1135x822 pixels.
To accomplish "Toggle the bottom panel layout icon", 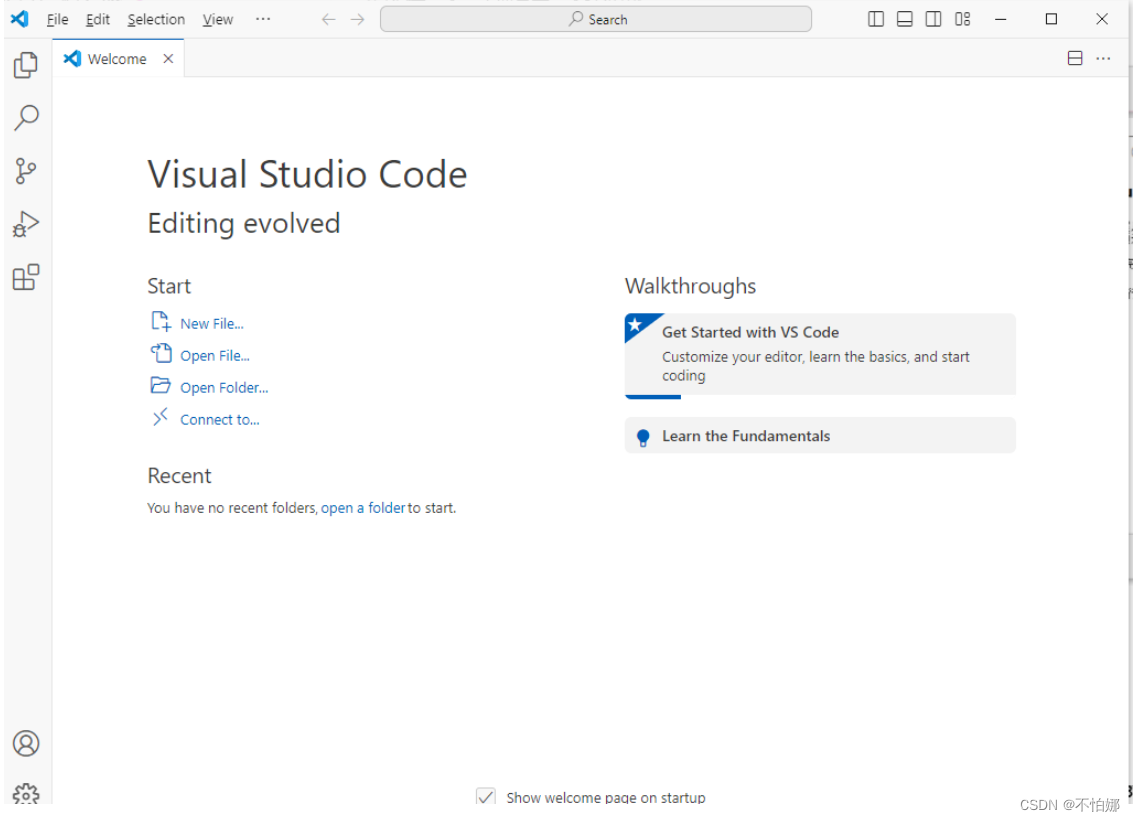I will [905, 20].
